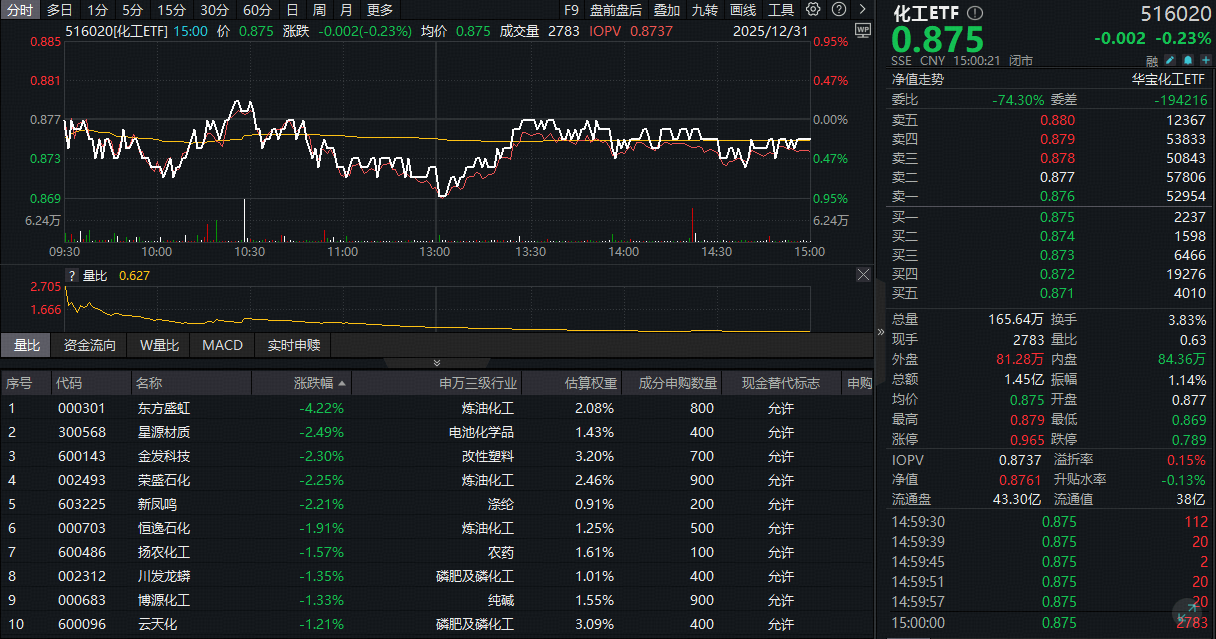
Task: Close the 量比 indicator sub-panel
Action: pyautogui.click(x=863, y=275)
